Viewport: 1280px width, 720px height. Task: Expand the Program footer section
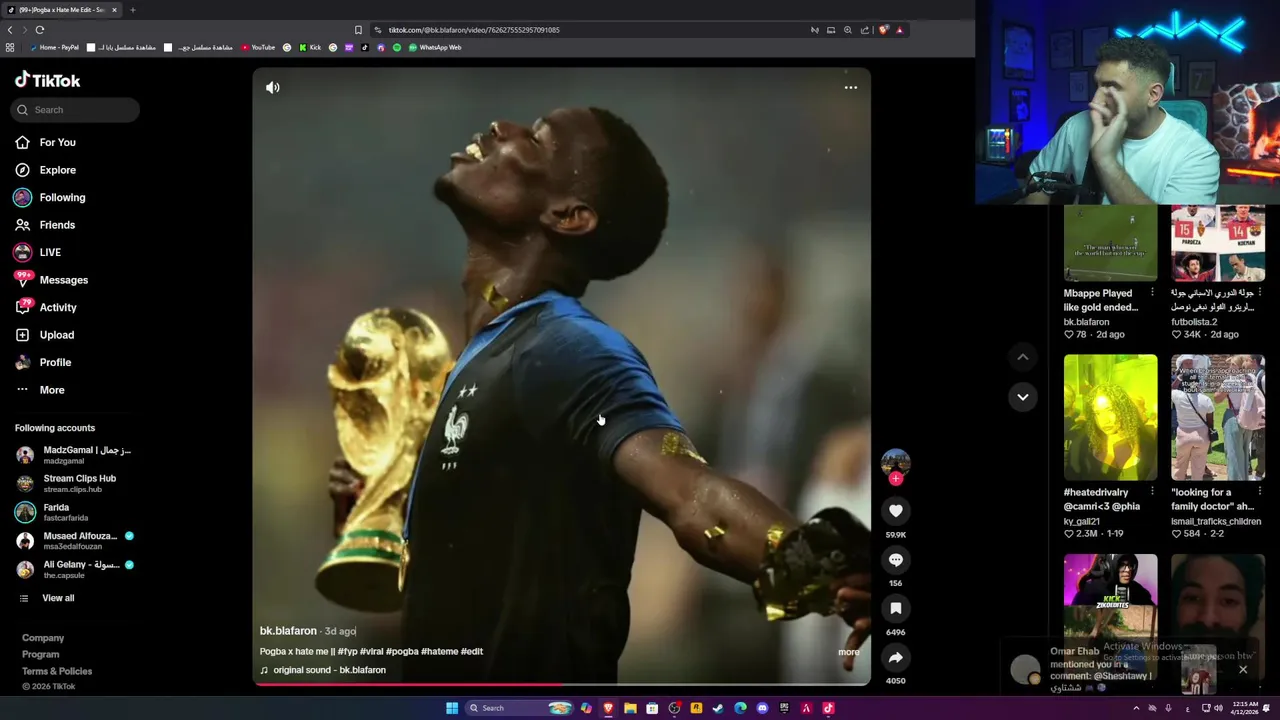pyautogui.click(x=41, y=655)
